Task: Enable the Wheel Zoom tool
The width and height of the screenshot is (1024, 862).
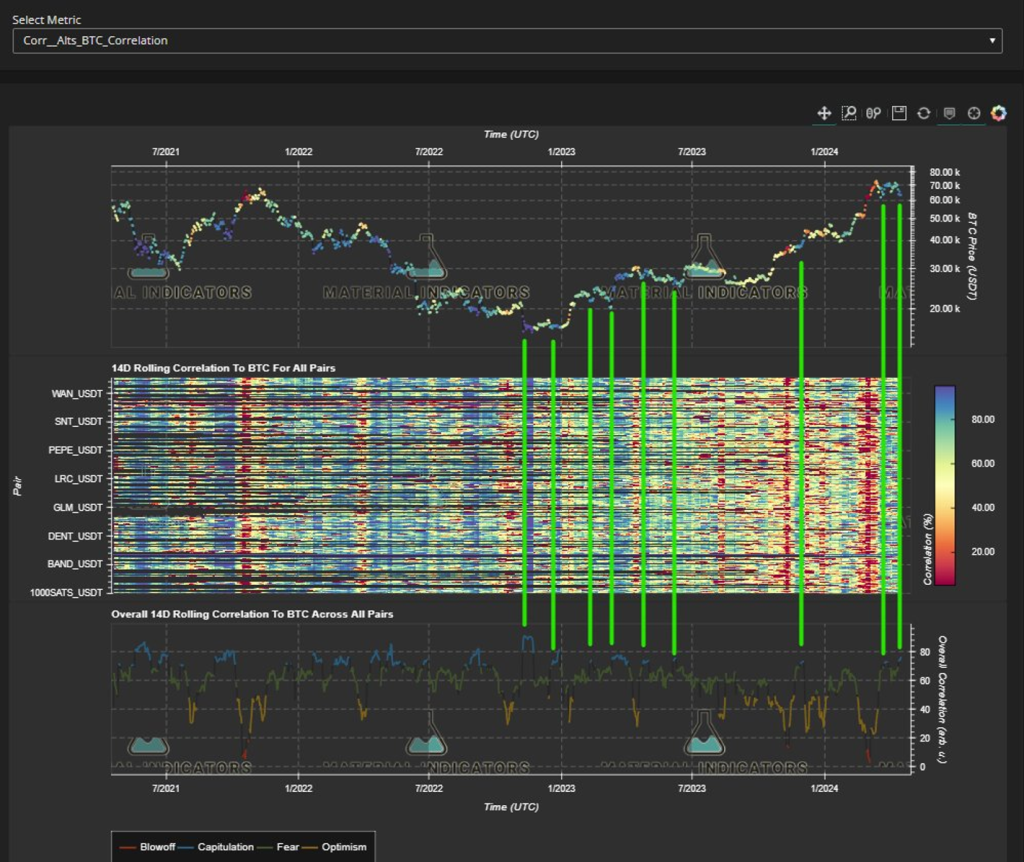Action: [874, 113]
